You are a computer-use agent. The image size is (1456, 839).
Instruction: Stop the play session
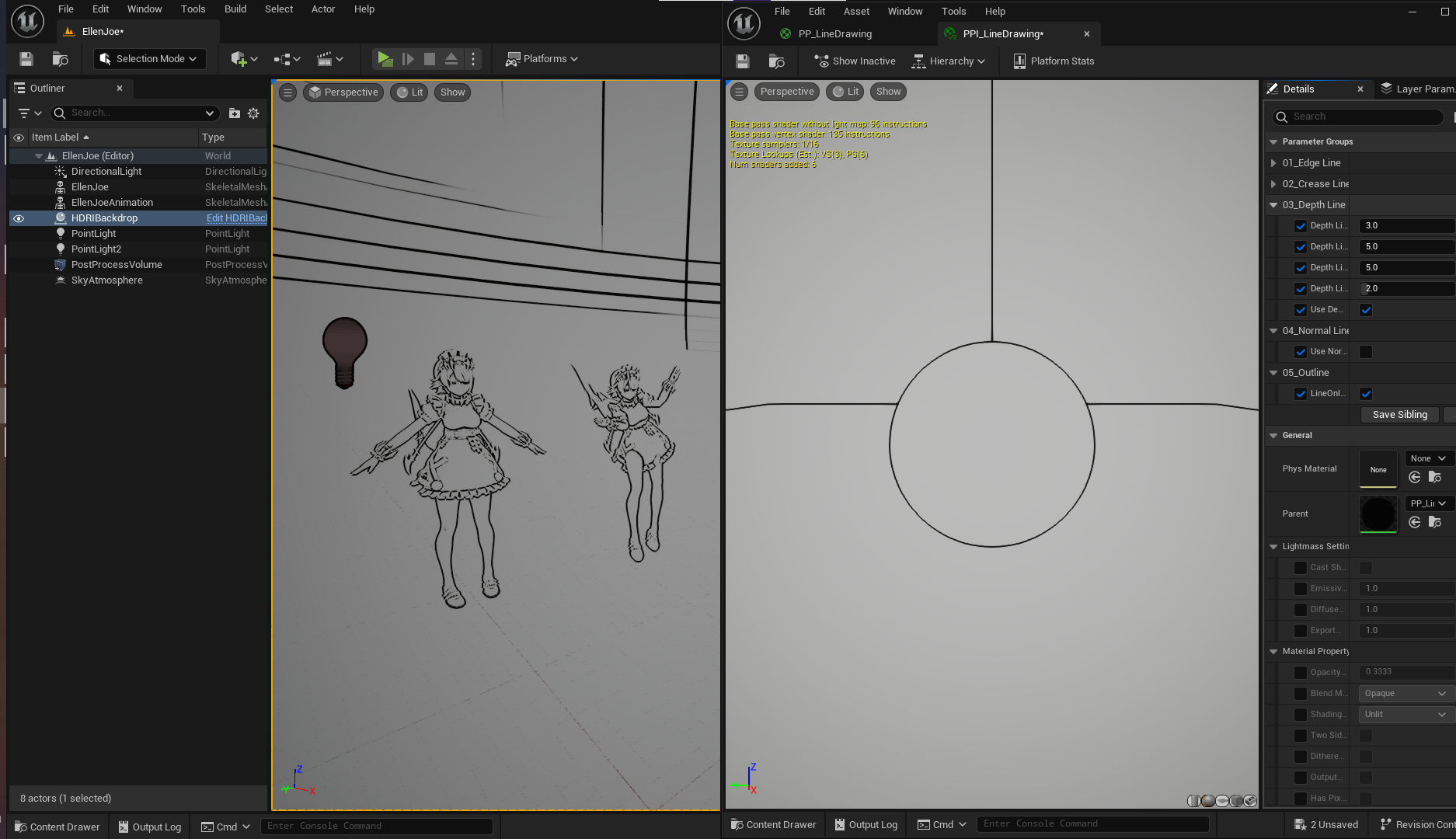coord(430,59)
